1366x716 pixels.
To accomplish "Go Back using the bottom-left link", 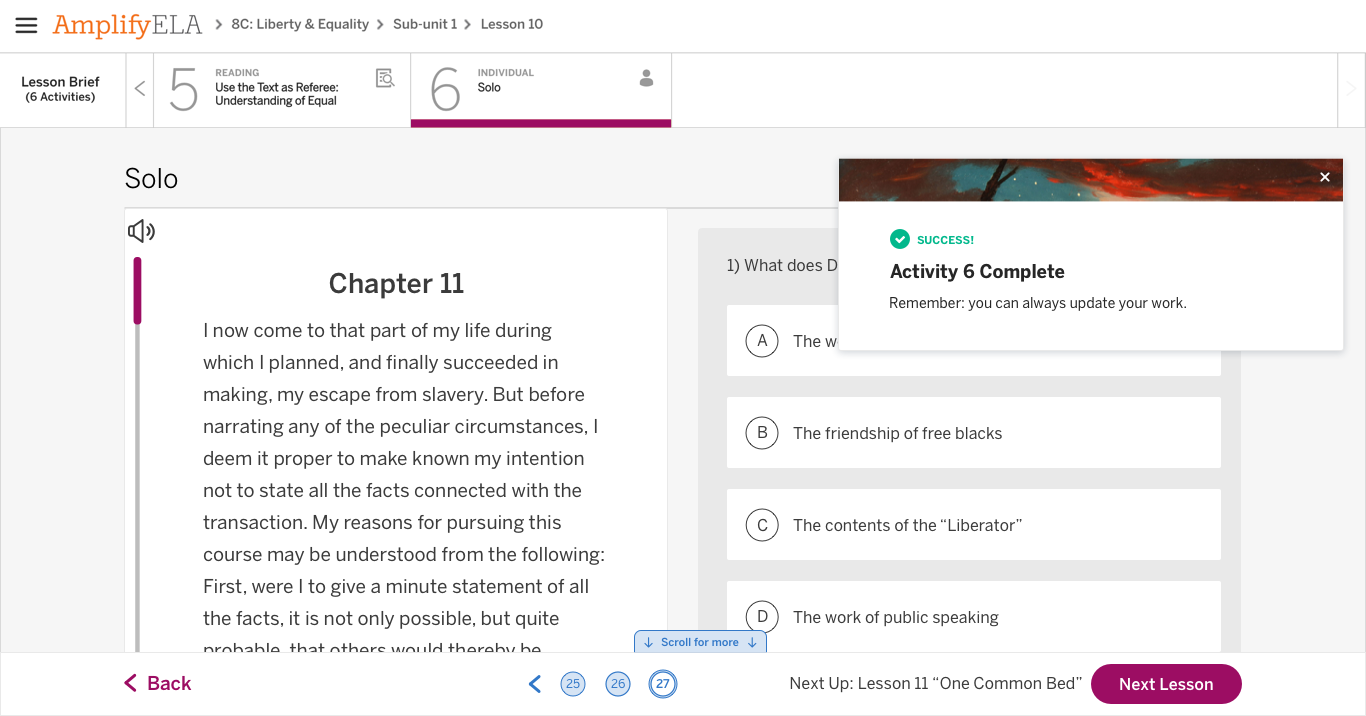I will click(x=157, y=683).
